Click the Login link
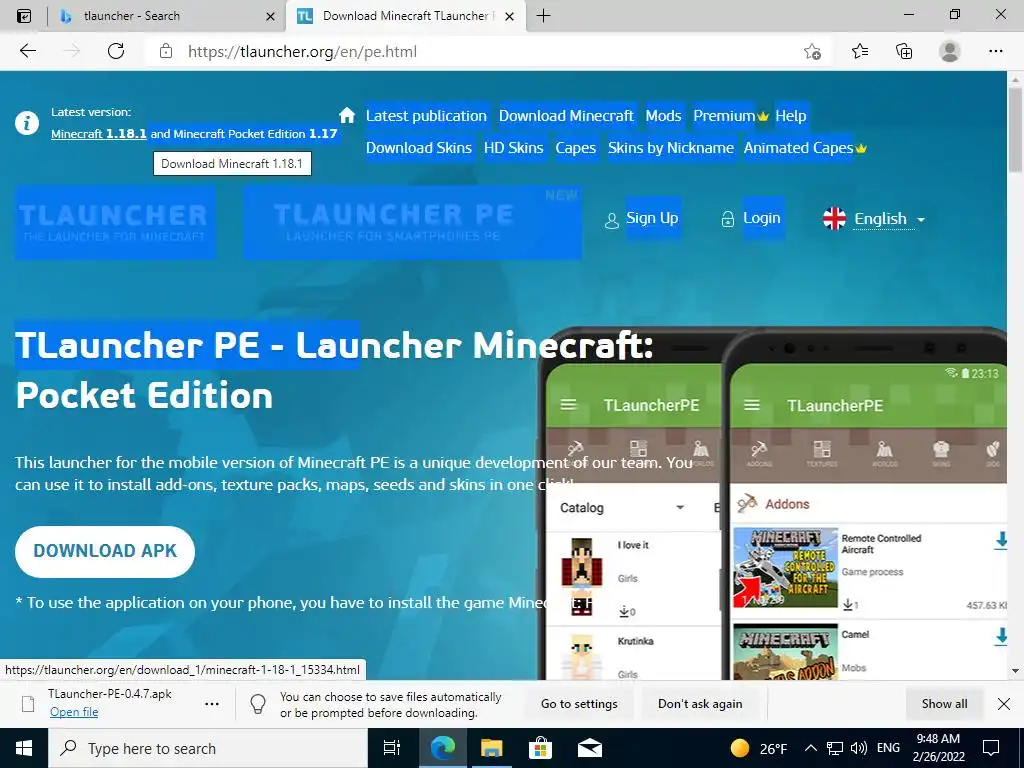The width and height of the screenshot is (1024, 768). (761, 217)
